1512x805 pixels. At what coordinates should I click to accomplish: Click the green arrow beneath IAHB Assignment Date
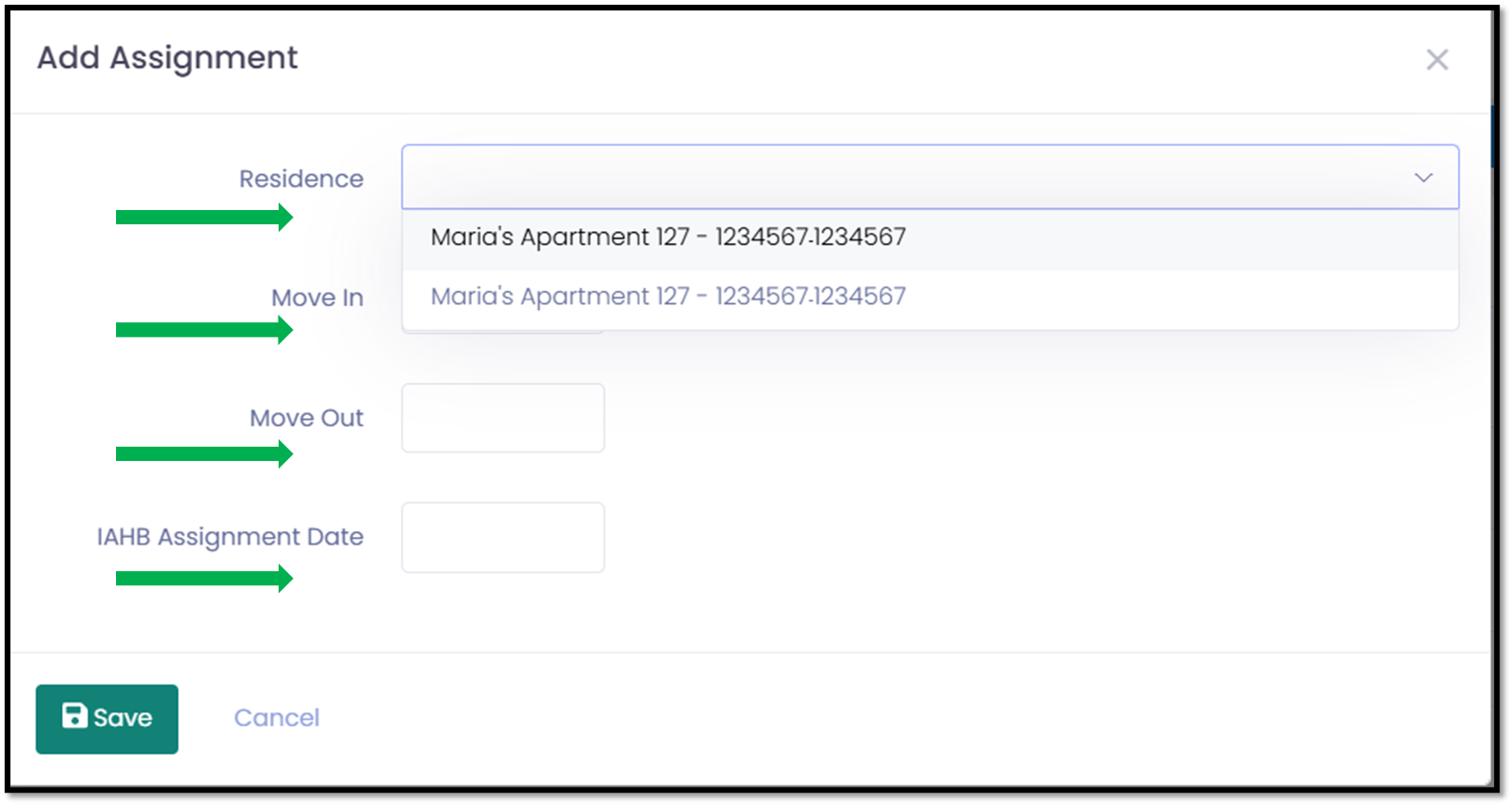point(204,578)
